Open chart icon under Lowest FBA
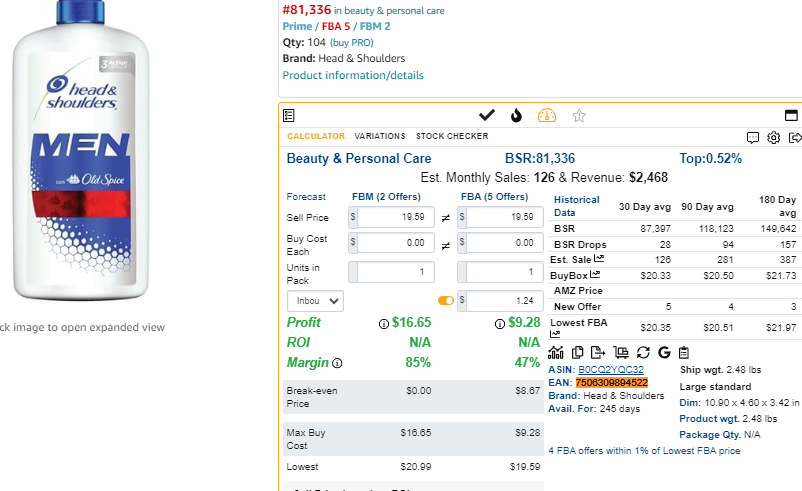Screen dimensions: 802x491 555,334
